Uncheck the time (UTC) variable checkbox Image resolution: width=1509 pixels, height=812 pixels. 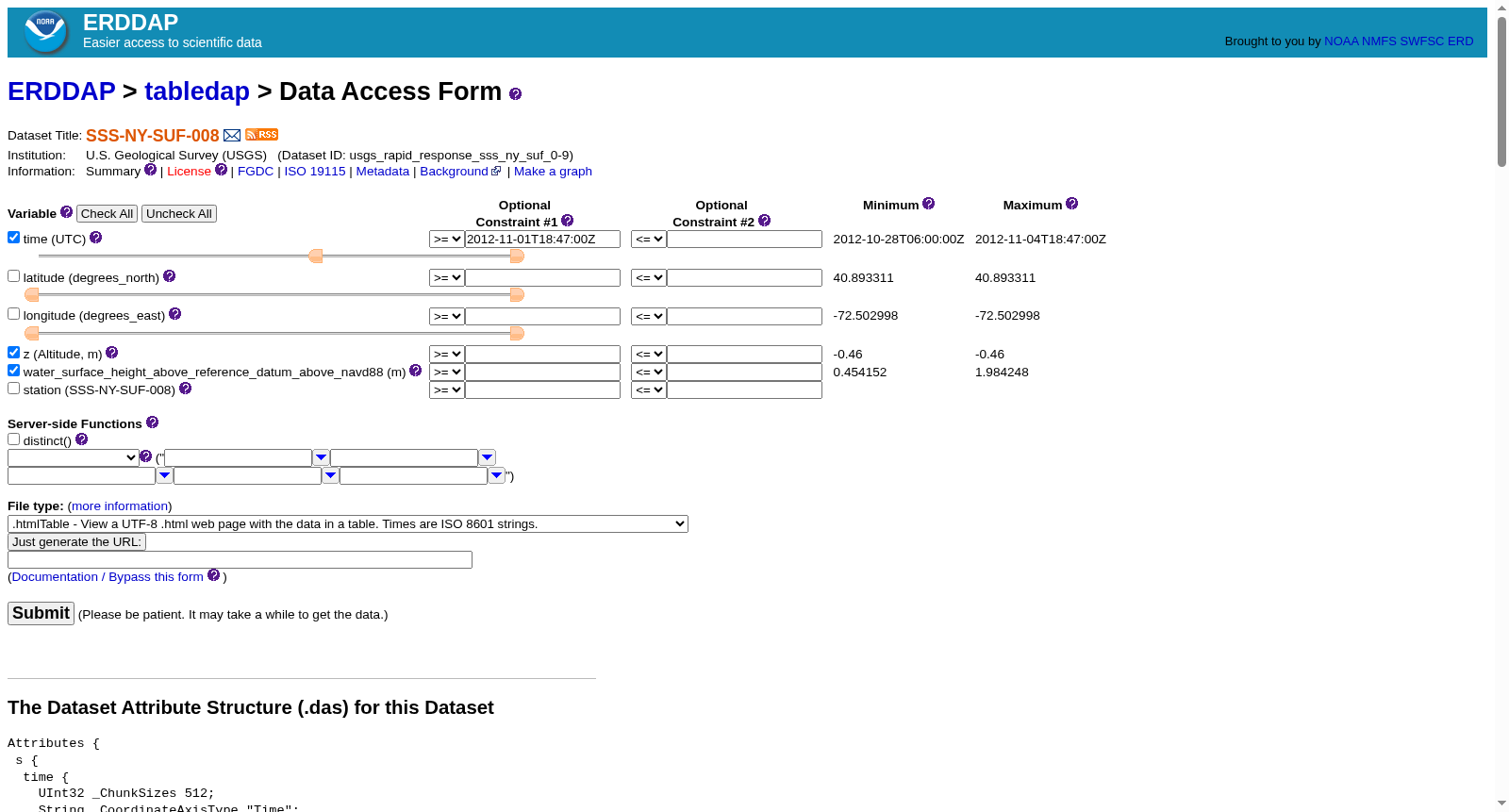[x=13, y=238]
